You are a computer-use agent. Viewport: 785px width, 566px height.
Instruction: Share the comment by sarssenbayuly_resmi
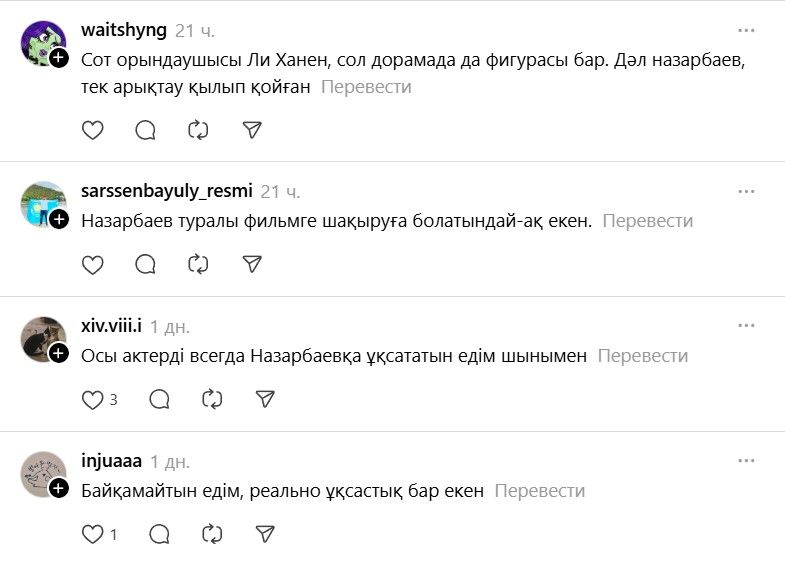click(252, 265)
